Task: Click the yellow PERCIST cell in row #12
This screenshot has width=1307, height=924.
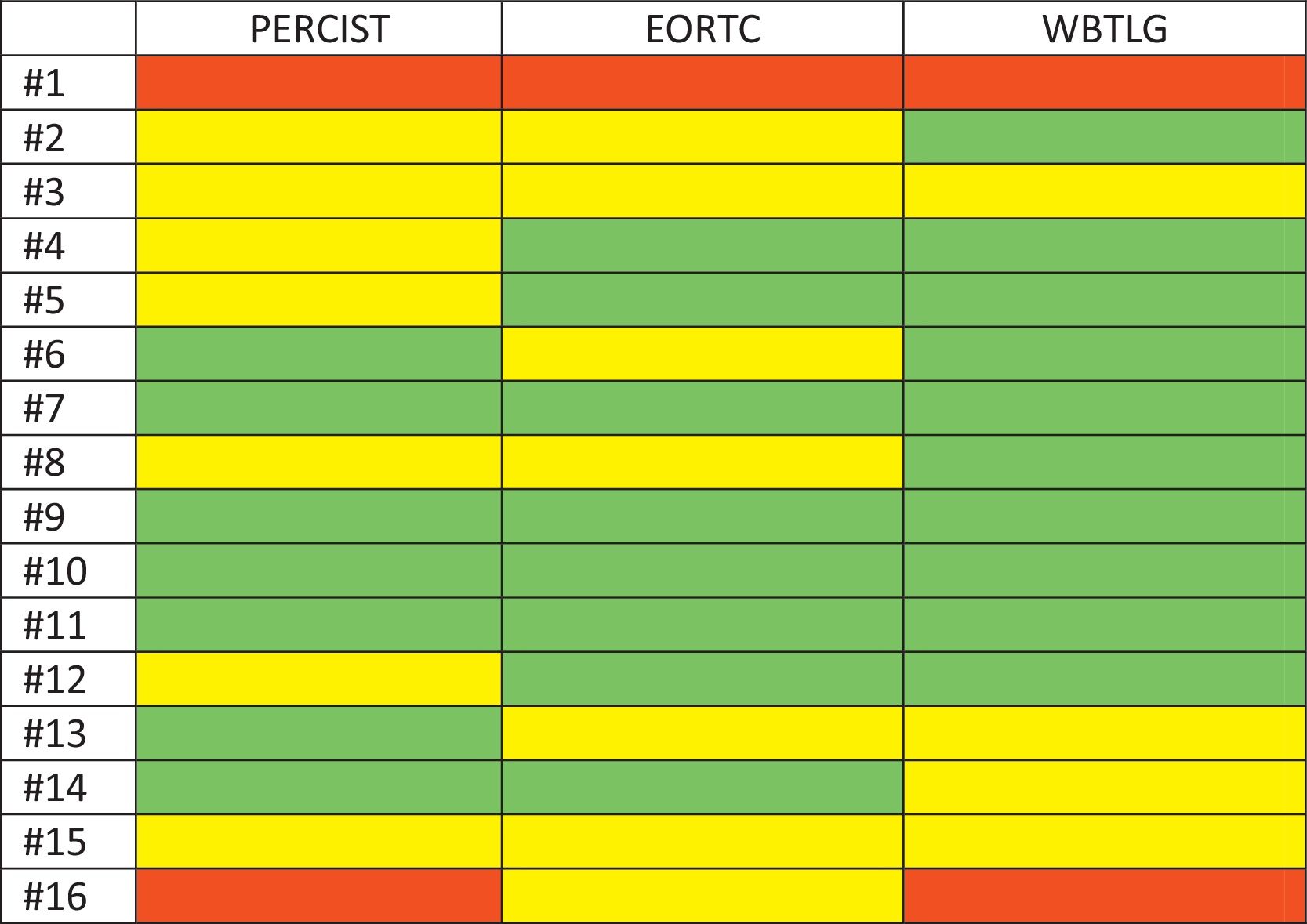Action: pyautogui.click(x=319, y=679)
